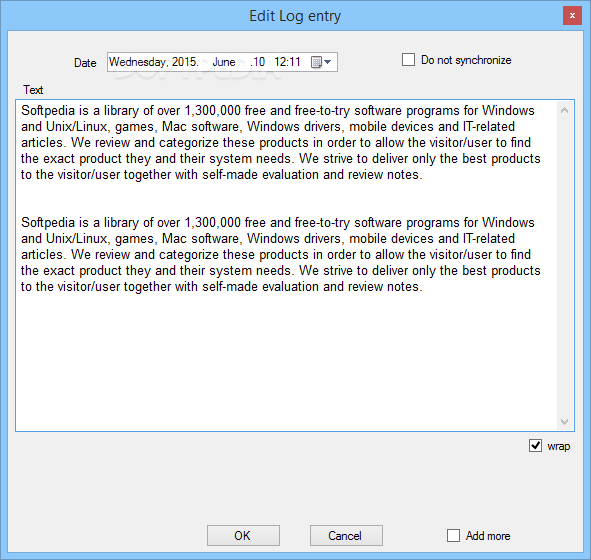The height and width of the screenshot is (560, 591).
Task: Select the time 12:11 in the date field
Action: [x=287, y=62]
